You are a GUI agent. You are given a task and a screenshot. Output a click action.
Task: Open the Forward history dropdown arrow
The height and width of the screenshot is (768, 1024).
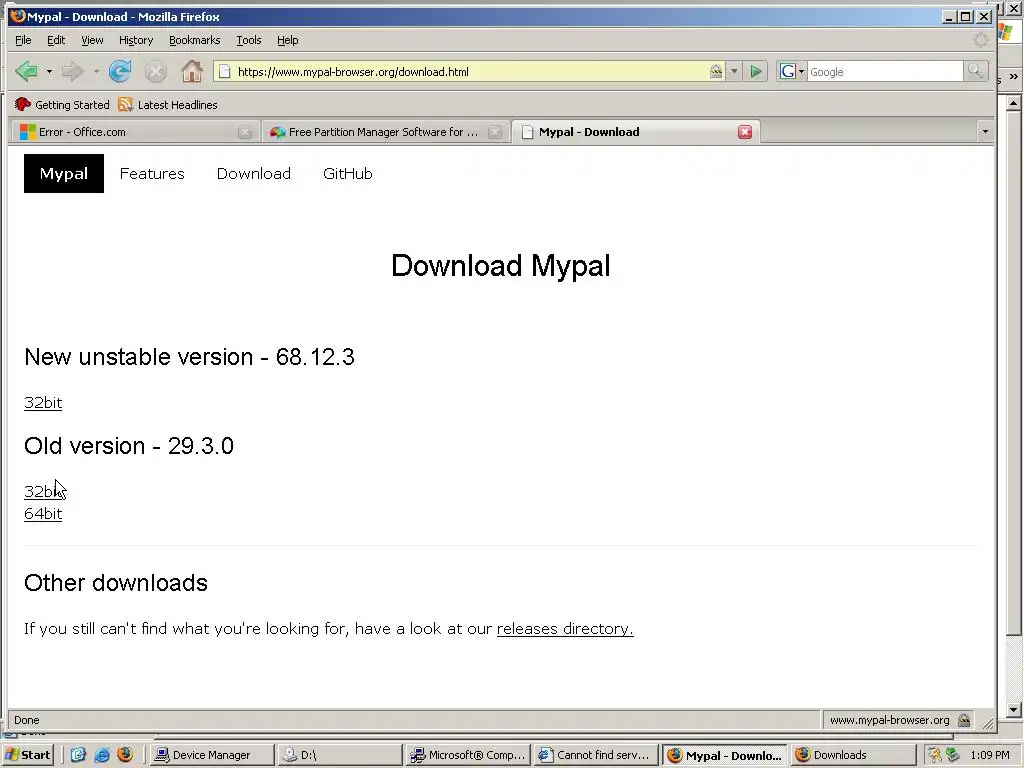(96, 71)
